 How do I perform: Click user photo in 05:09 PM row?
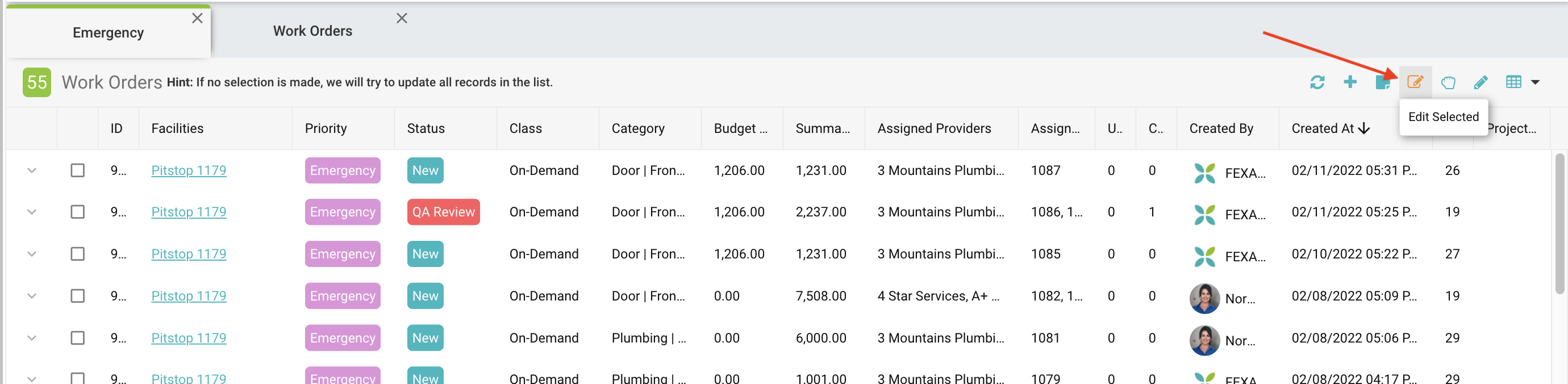pos(1204,298)
